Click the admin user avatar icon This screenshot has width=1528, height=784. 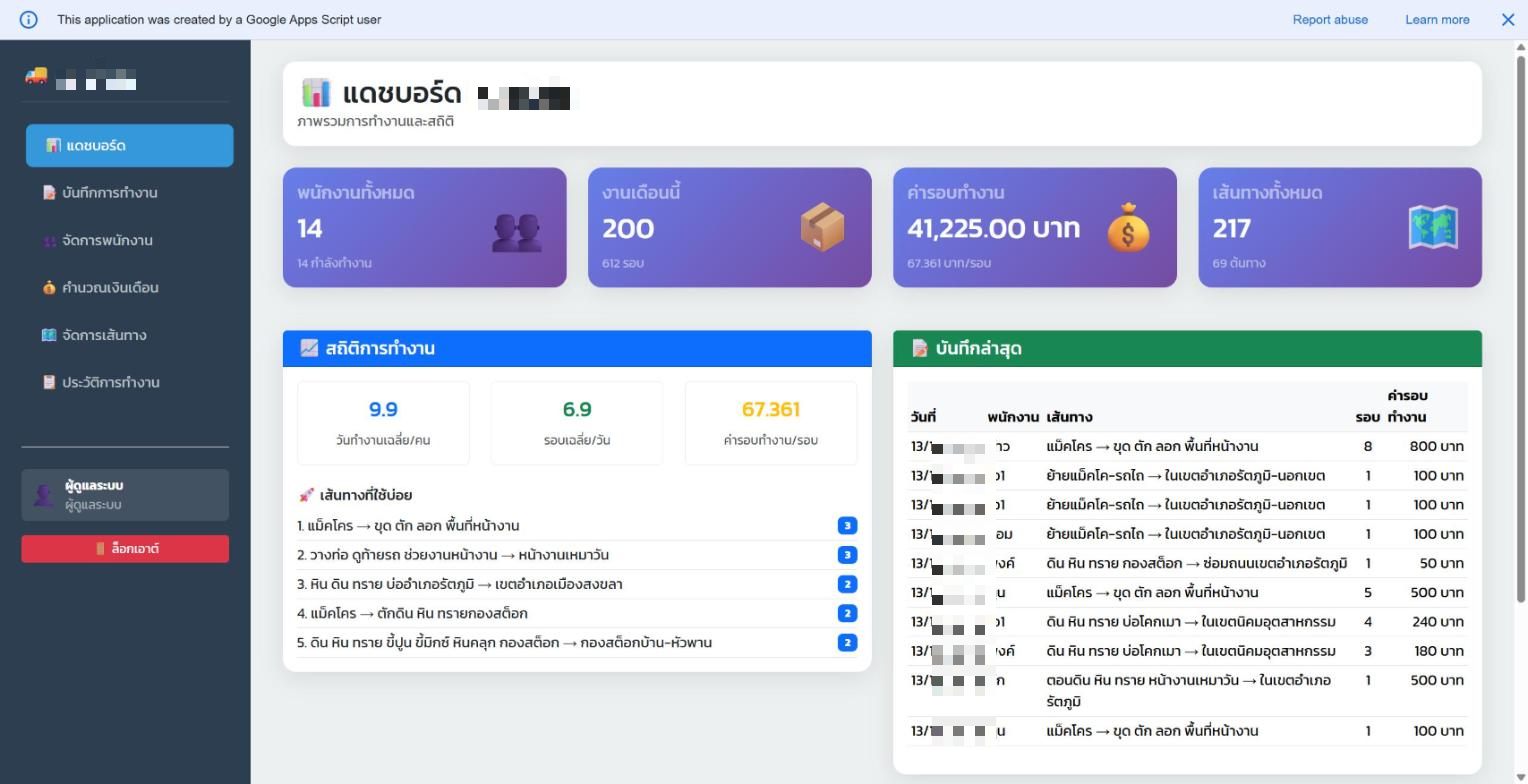pyautogui.click(x=43, y=494)
